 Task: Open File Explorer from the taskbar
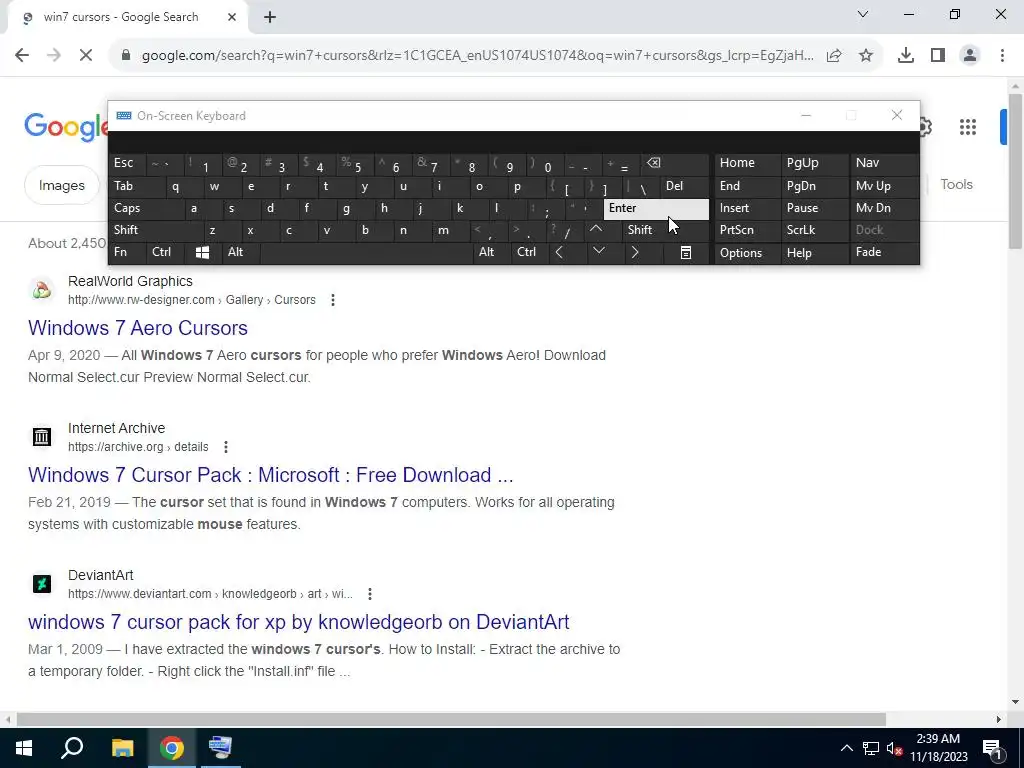[x=122, y=748]
